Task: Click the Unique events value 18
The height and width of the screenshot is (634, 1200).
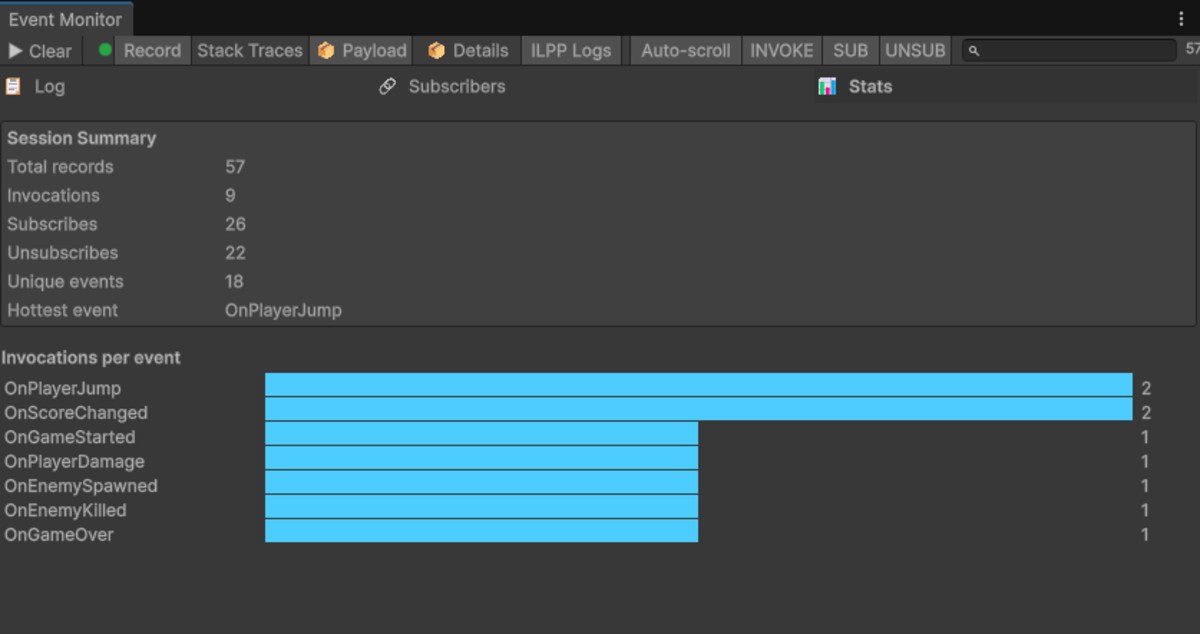Action: click(x=234, y=281)
